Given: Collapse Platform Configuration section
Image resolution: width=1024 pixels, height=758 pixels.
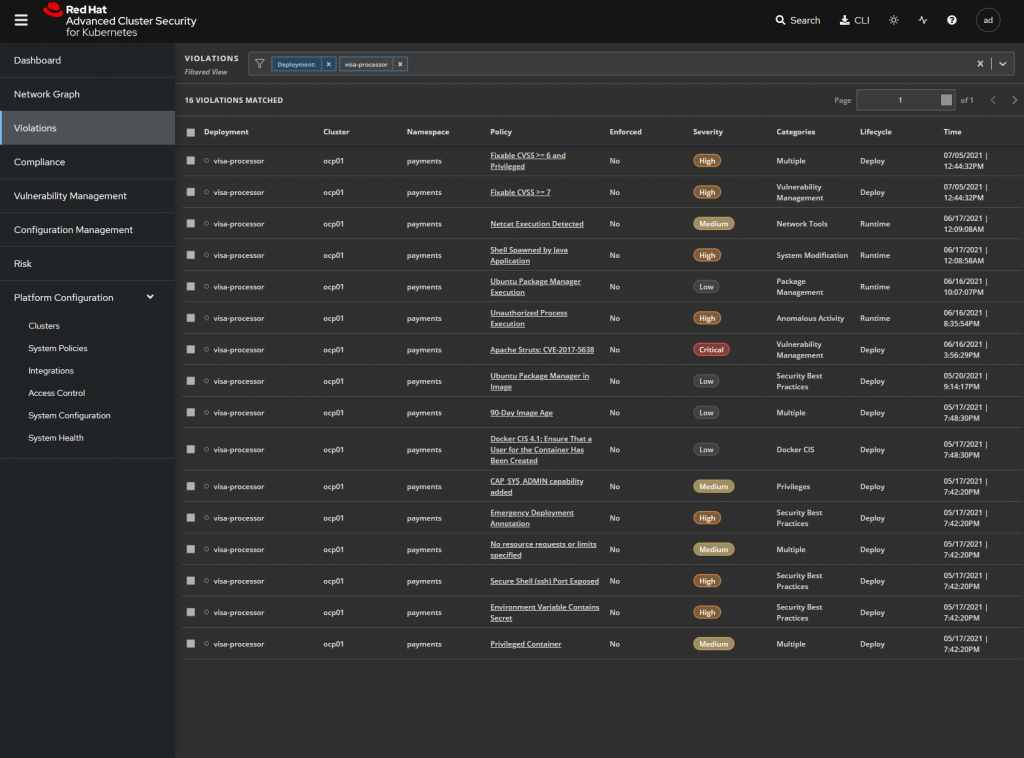Looking at the screenshot, I should pyautogui.click(x=150, y=297).
